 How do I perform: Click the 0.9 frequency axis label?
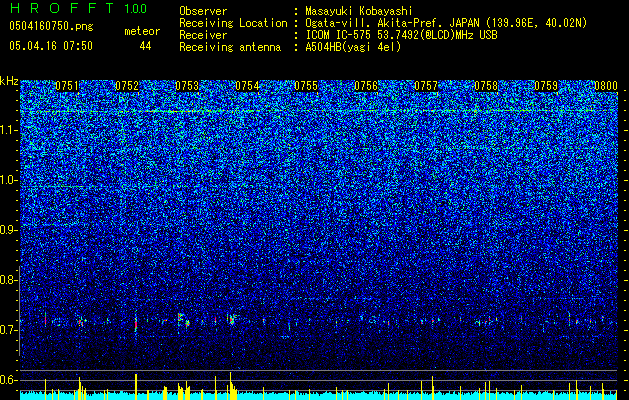(x=9, y=230)
